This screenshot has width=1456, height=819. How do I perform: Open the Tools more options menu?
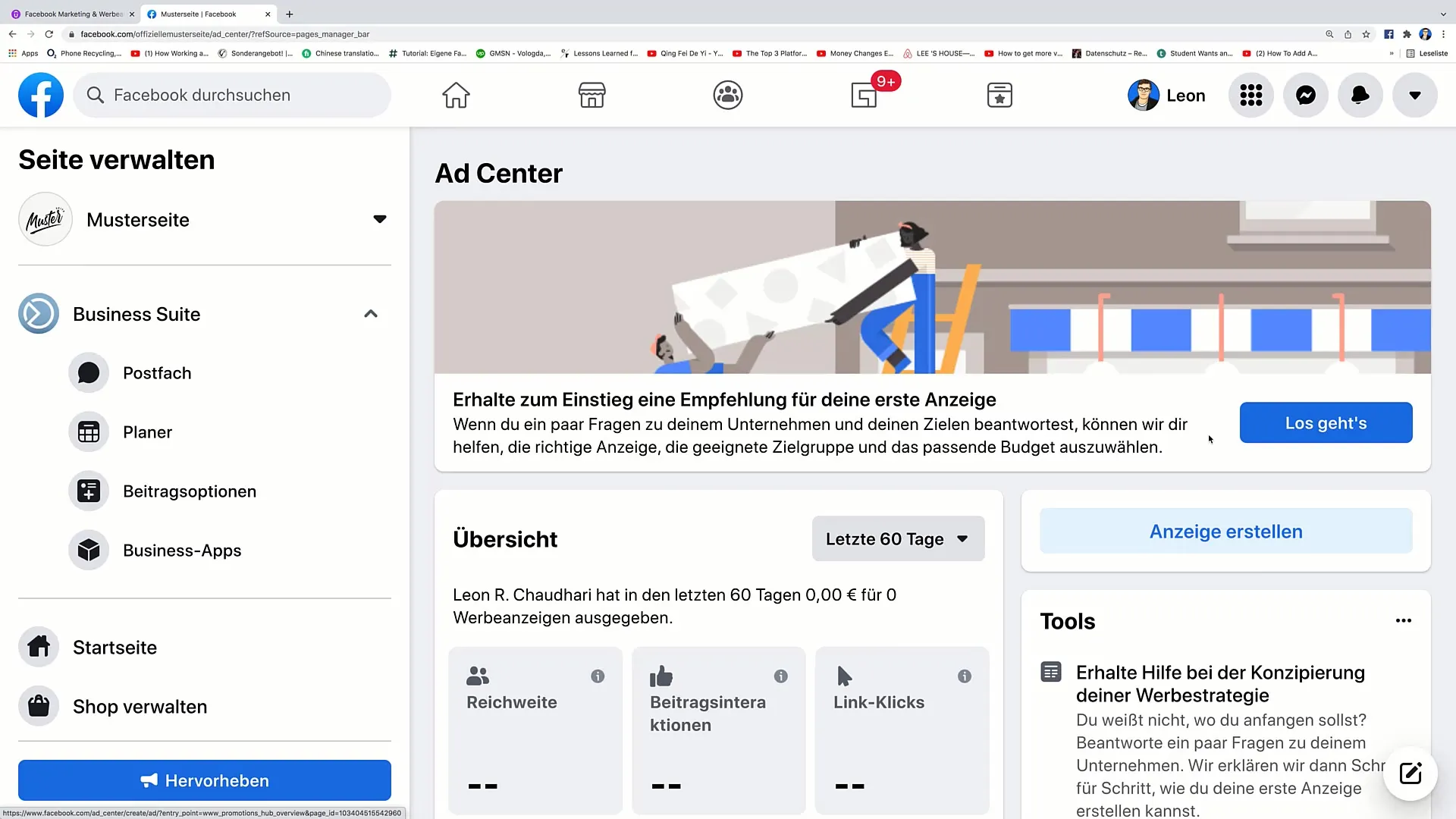click(1404, 621)
